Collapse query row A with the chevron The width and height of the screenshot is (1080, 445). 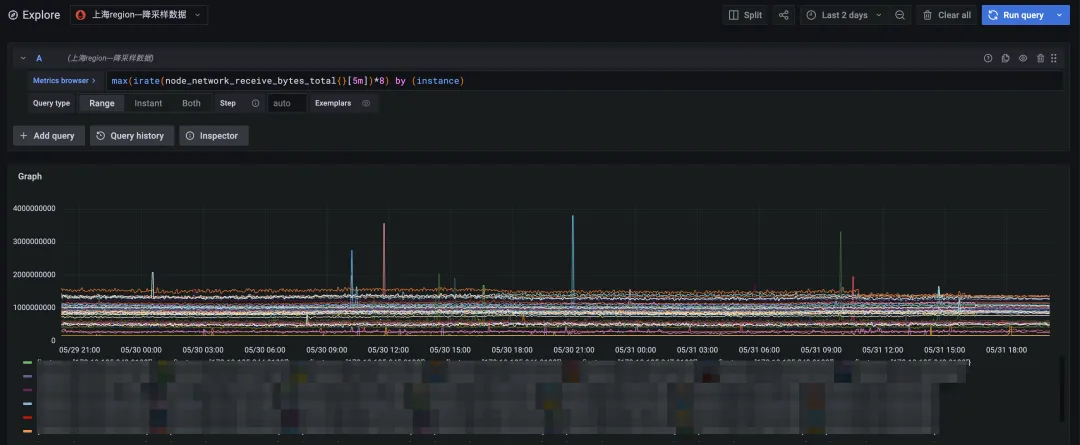point(23,58)
